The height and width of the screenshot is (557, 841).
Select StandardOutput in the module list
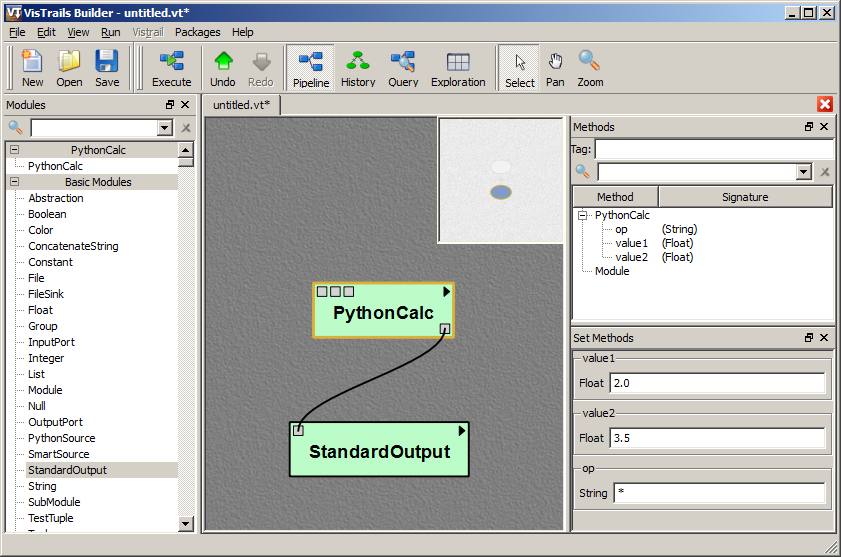coord(67,470)
